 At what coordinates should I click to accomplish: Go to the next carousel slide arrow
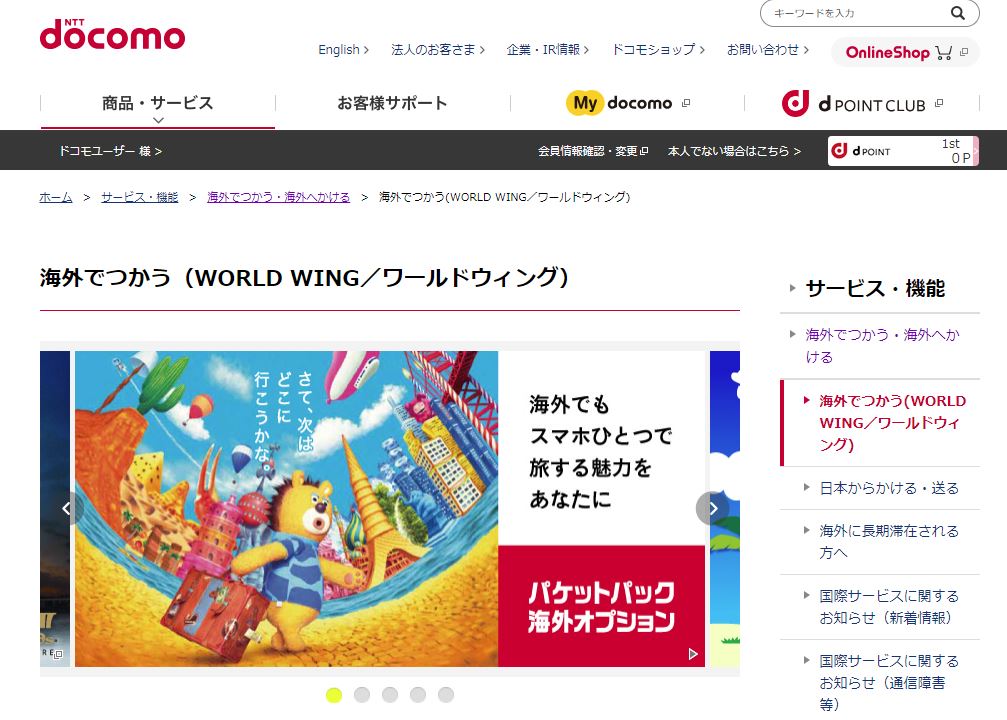(712, 509)
